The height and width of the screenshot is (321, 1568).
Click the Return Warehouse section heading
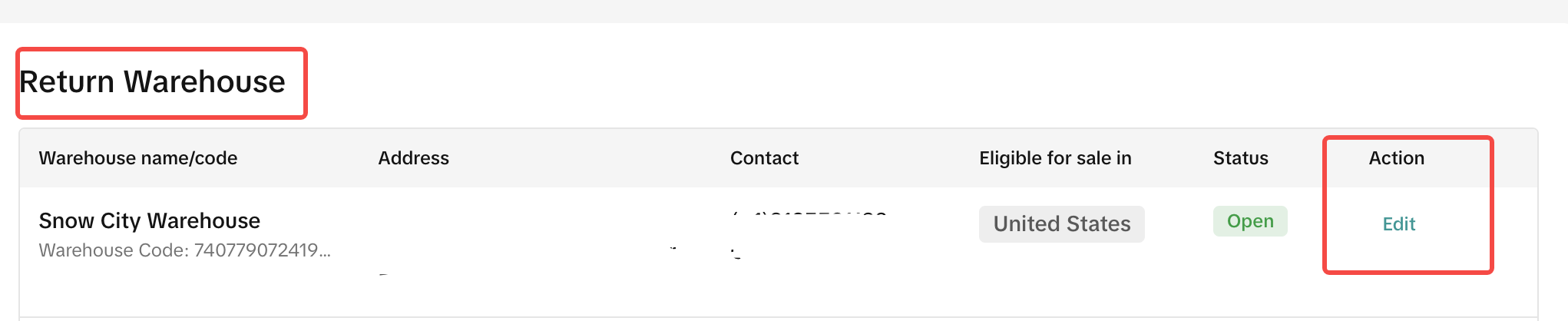[x=152, y=82]
